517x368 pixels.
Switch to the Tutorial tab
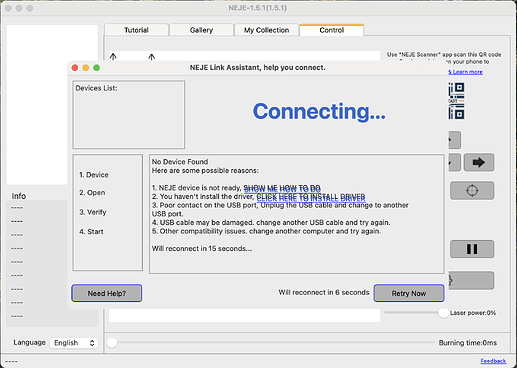coord(136,30)
